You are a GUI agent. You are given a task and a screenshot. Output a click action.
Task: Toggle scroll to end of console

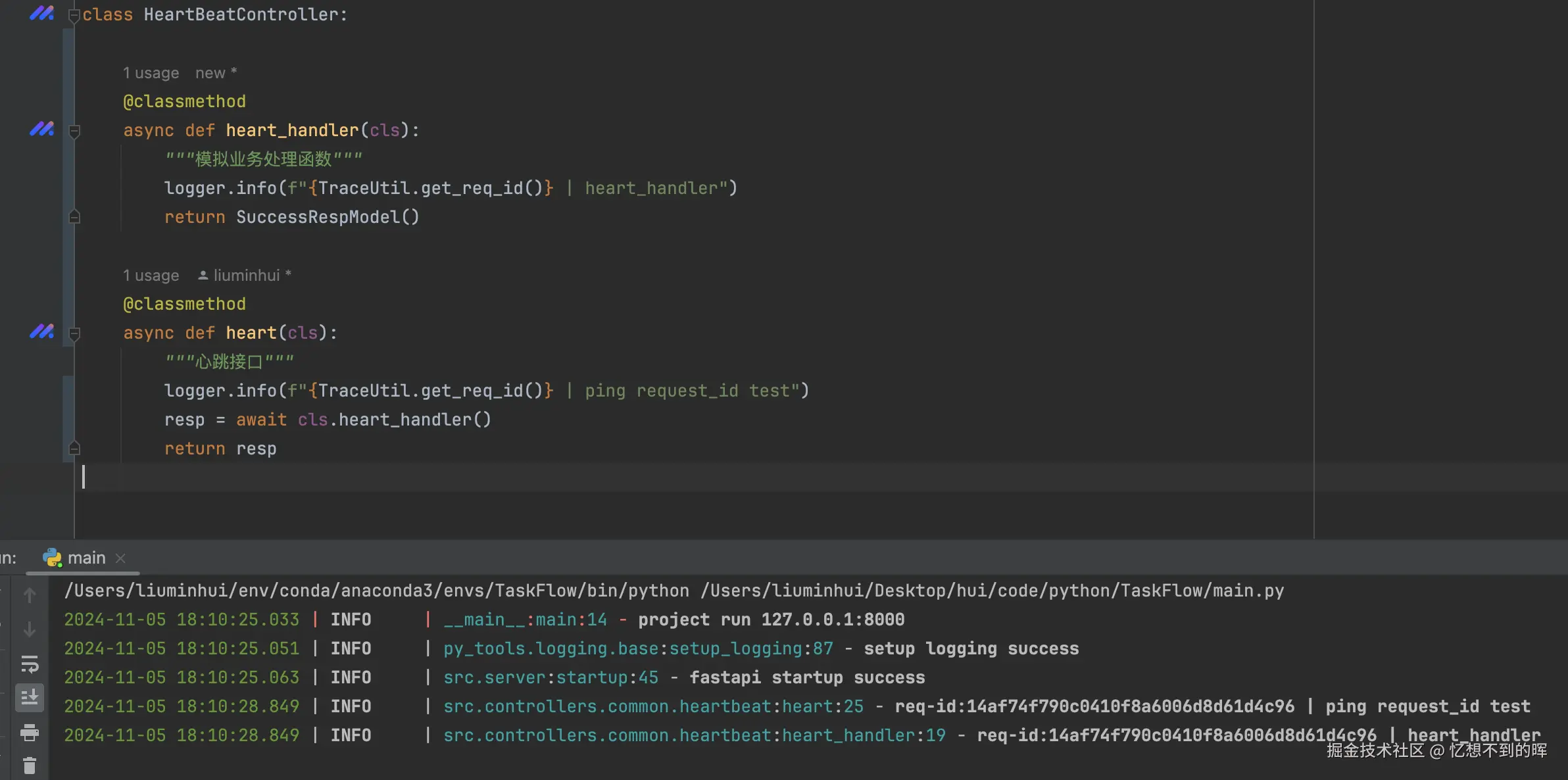point(30,698)
